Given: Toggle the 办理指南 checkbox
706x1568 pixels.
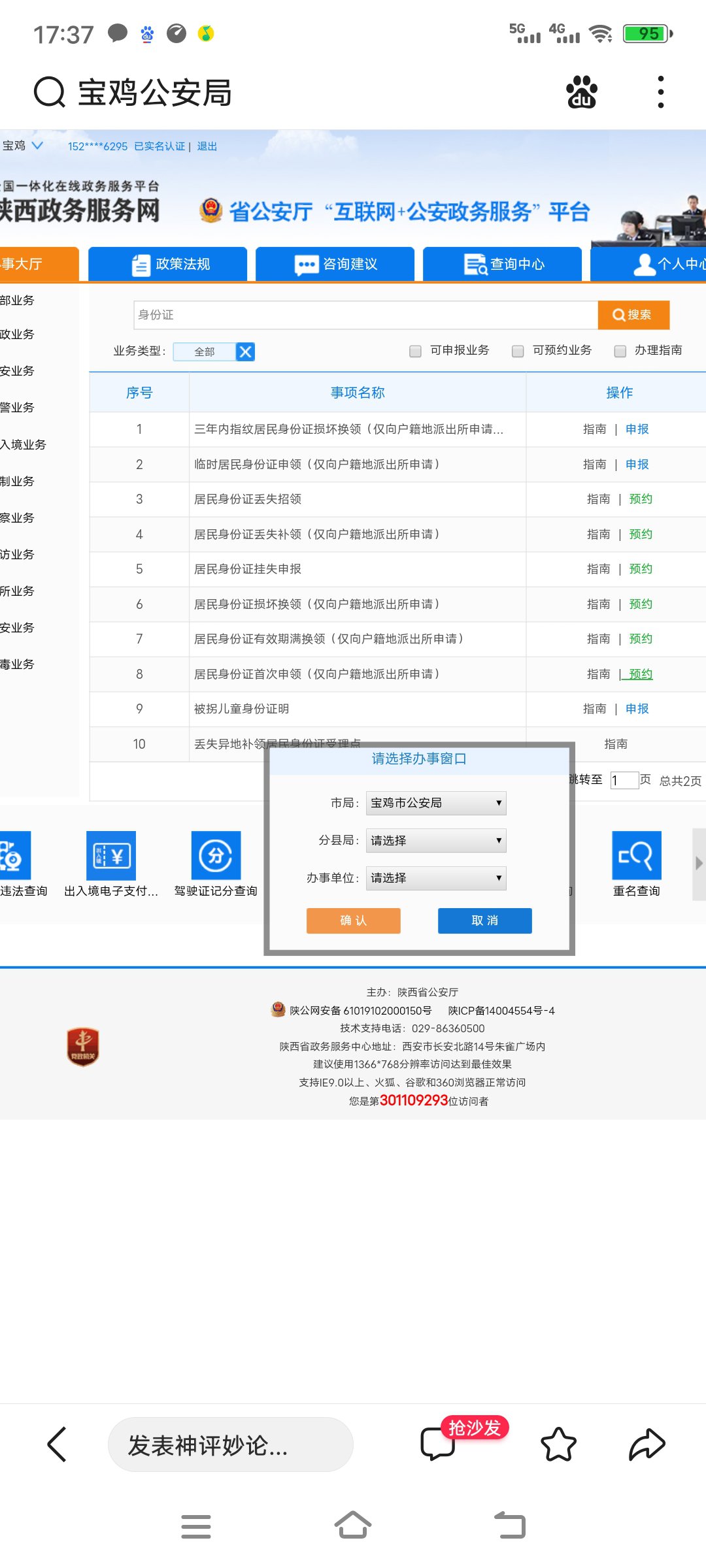Looking at the screenshot, I should point(620,351).
